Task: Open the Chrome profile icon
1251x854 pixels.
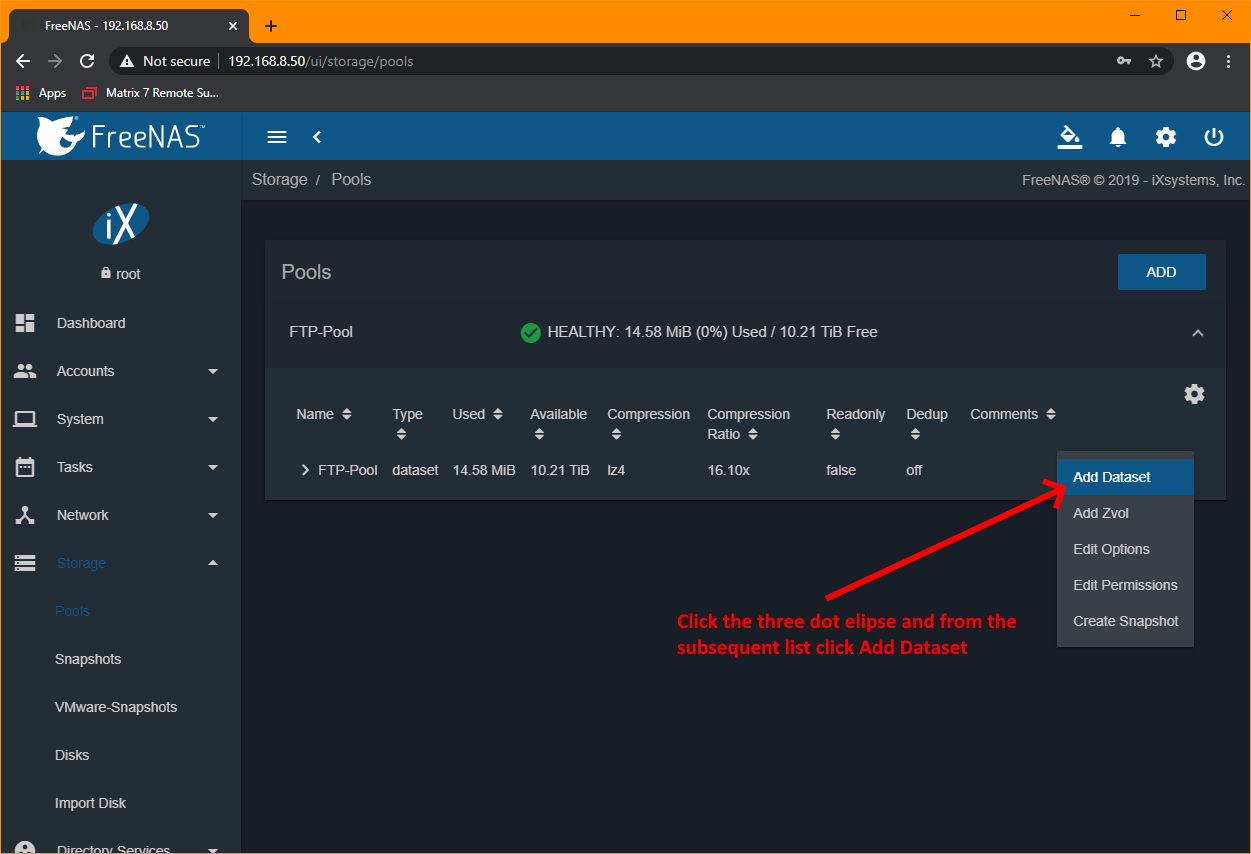Action: (x=1195, y=61)
